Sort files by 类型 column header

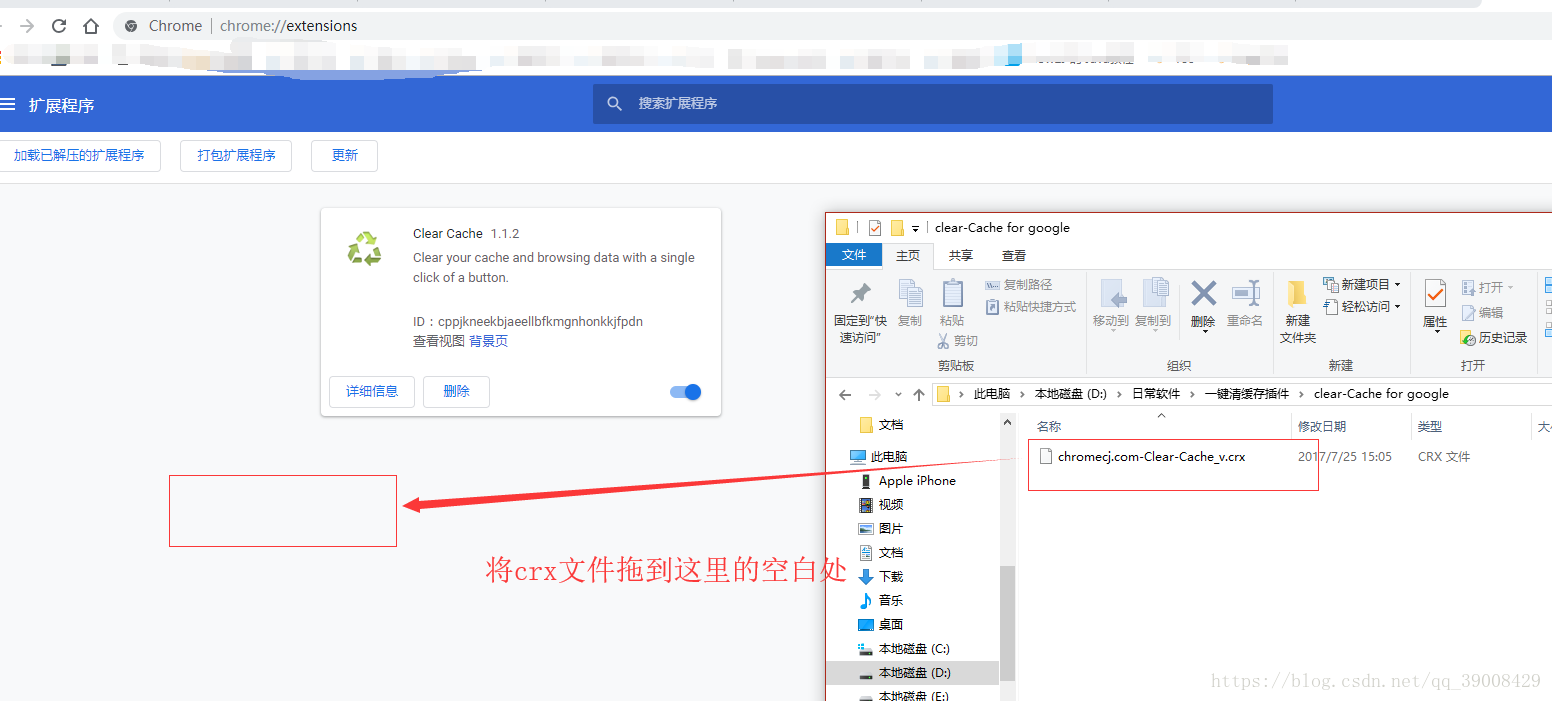(x=1430, y=427)
